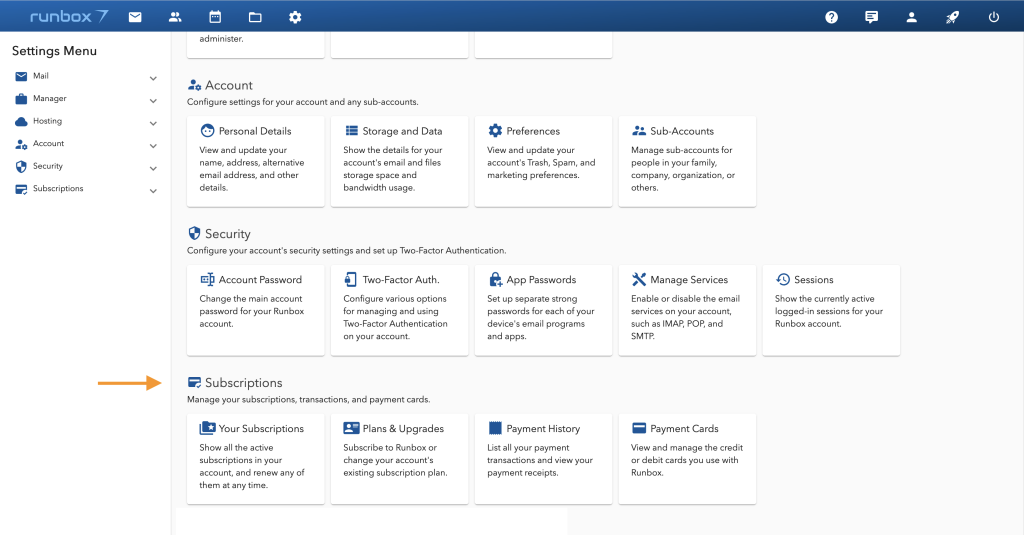This screenshot has height=535, width=1024.
Task: Expand the Mail section in Settings Menu
Action: tap(153, 78)
